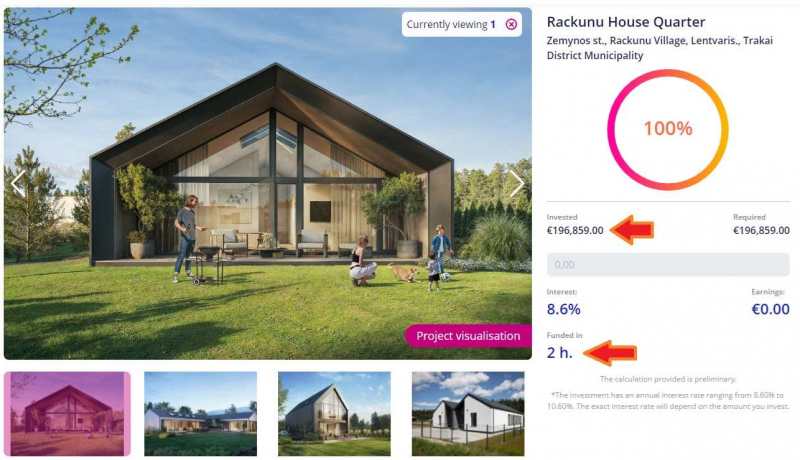Click the 100% funding progress circle

(668, 128)
